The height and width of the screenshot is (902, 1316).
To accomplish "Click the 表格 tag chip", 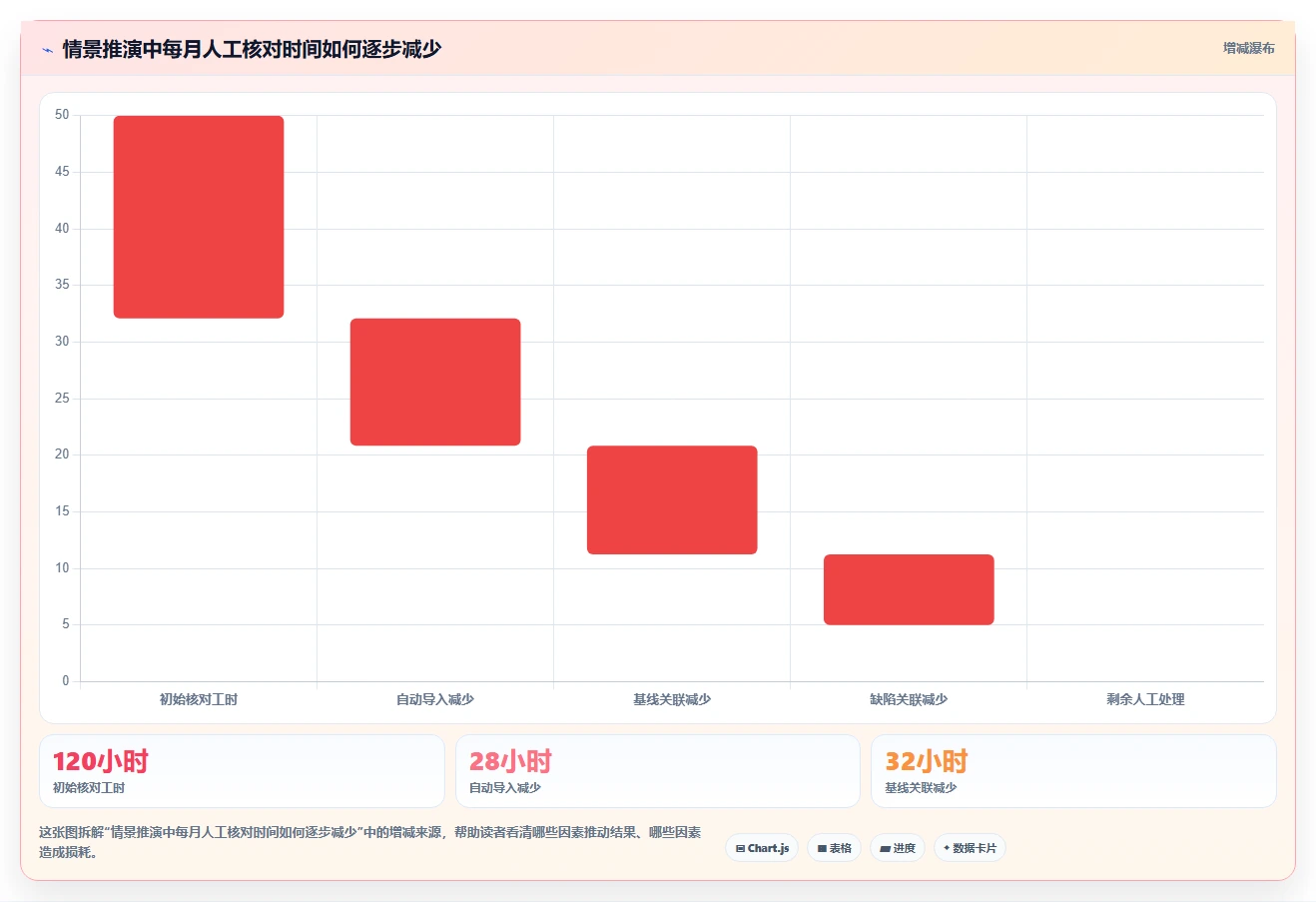I will coord(835,848).
